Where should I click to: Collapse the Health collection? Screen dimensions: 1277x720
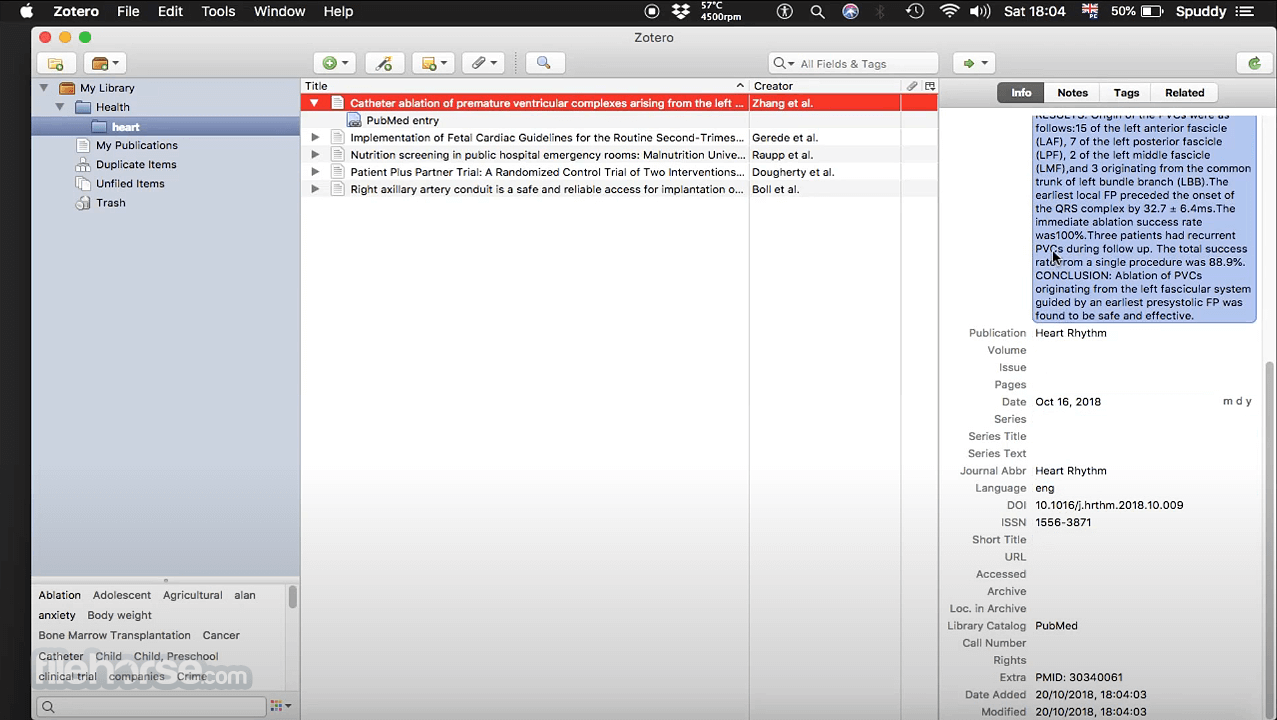(x=60, y=107)
